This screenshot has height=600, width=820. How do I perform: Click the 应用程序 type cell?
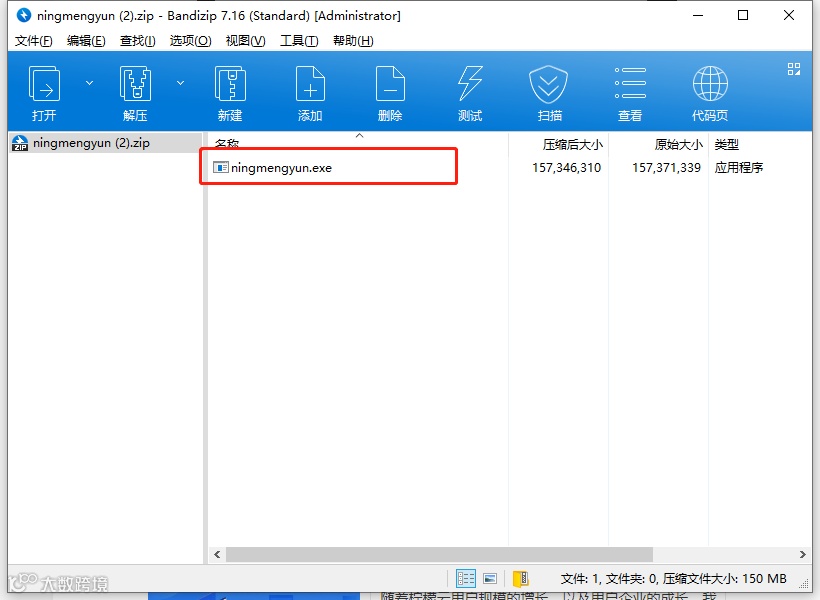(739, 167)
